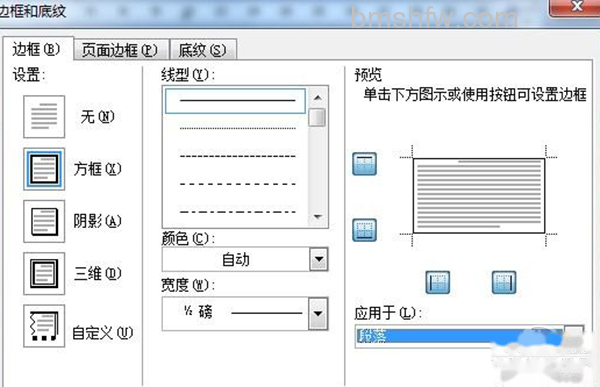Click the 自定义(U) label text
Image resolution: width=600 pixels, height=387 pixels.
pos(103,333)
